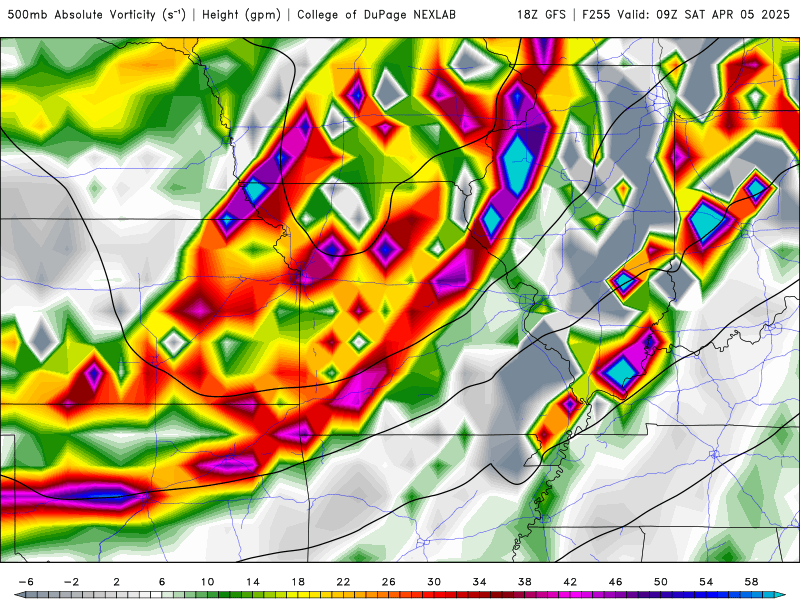Screen dimensions: 800x600
Task: Click the "46" value on the color scale
Action: tap(615, 582)
